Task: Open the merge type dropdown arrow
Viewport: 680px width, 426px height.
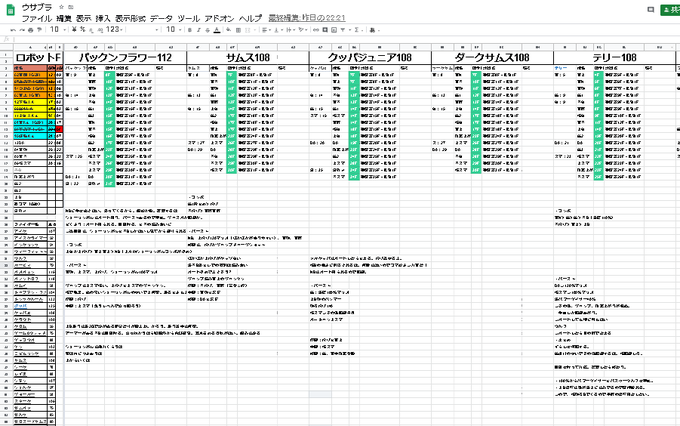Action: (255, 30)
